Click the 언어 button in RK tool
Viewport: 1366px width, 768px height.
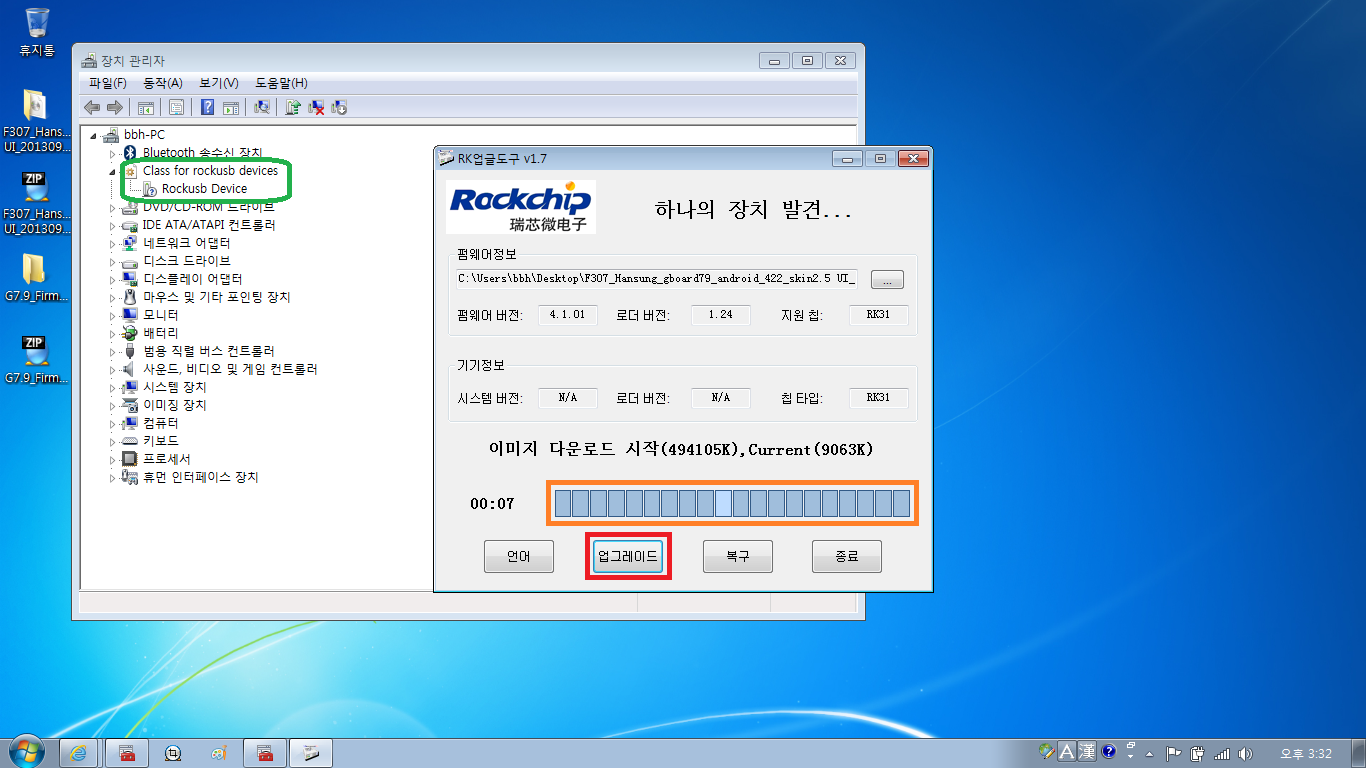pos(519,557)
